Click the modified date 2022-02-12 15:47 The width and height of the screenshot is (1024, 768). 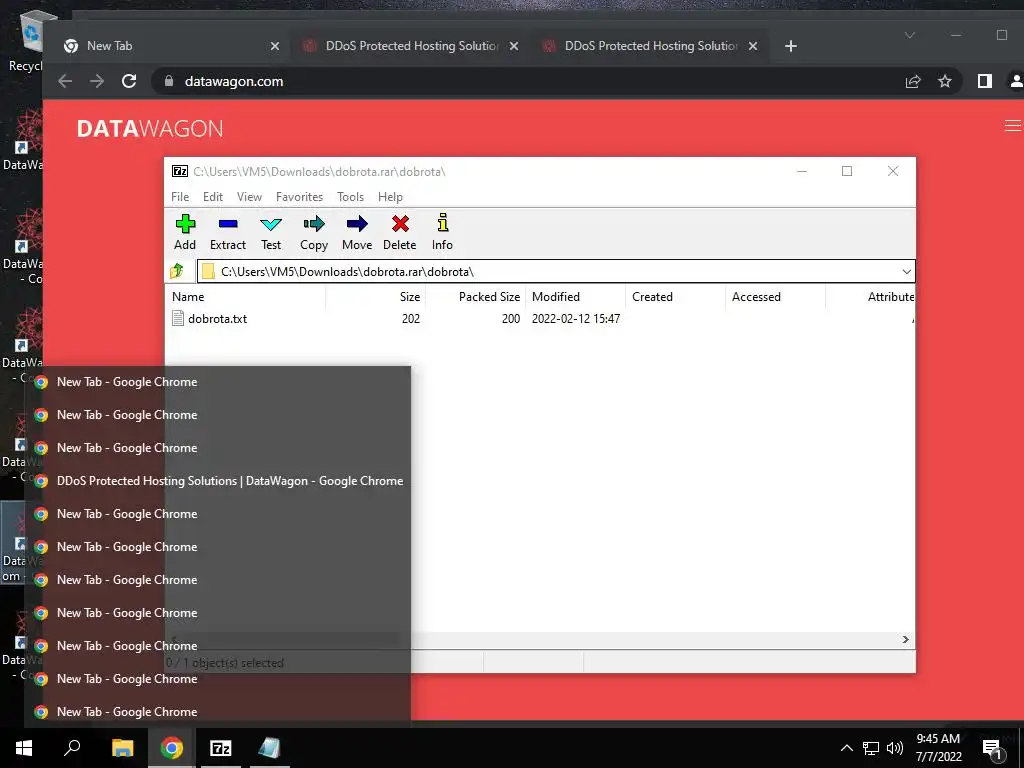pos(576,319)
